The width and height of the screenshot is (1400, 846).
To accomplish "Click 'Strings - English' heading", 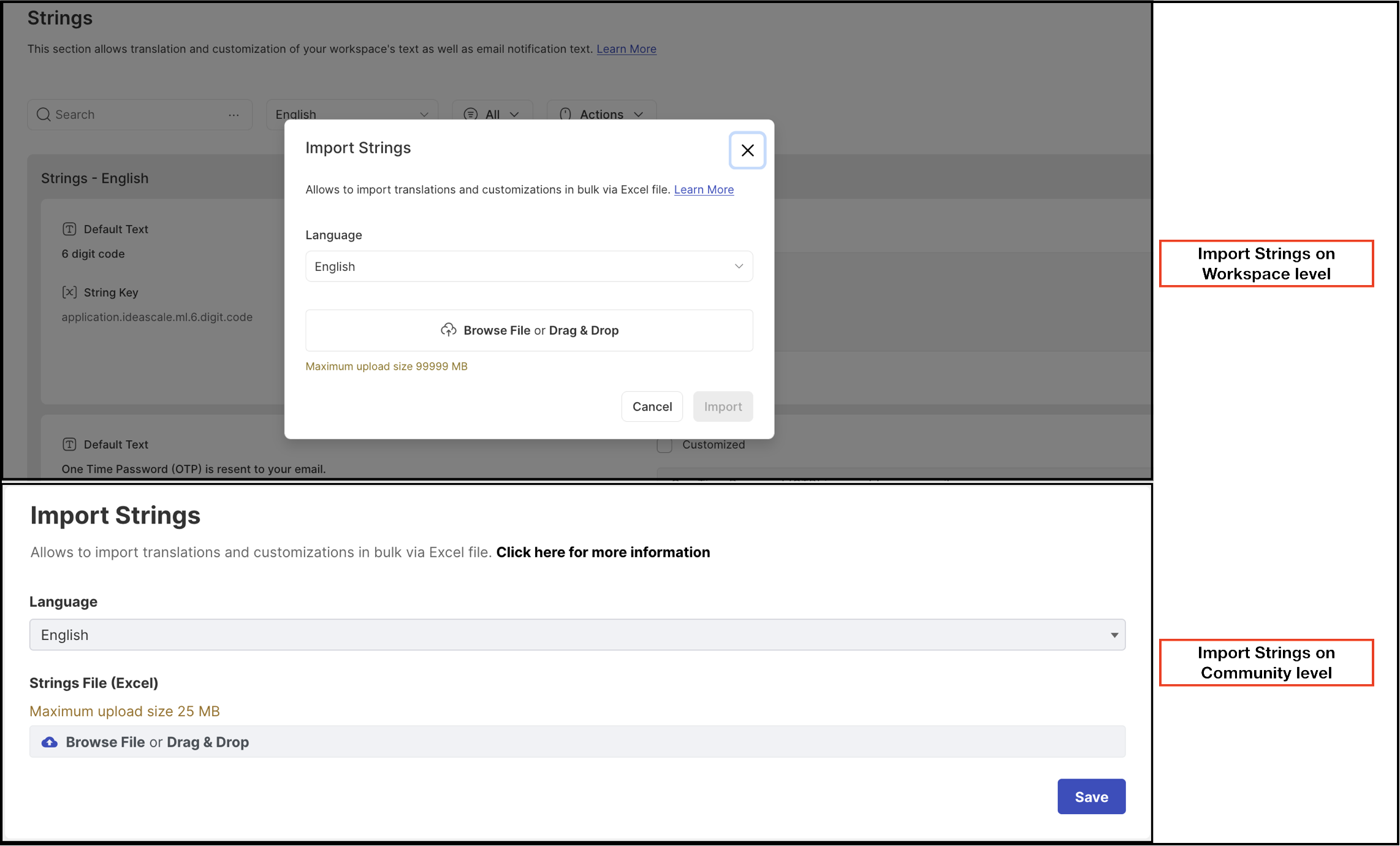I will 95,178.
